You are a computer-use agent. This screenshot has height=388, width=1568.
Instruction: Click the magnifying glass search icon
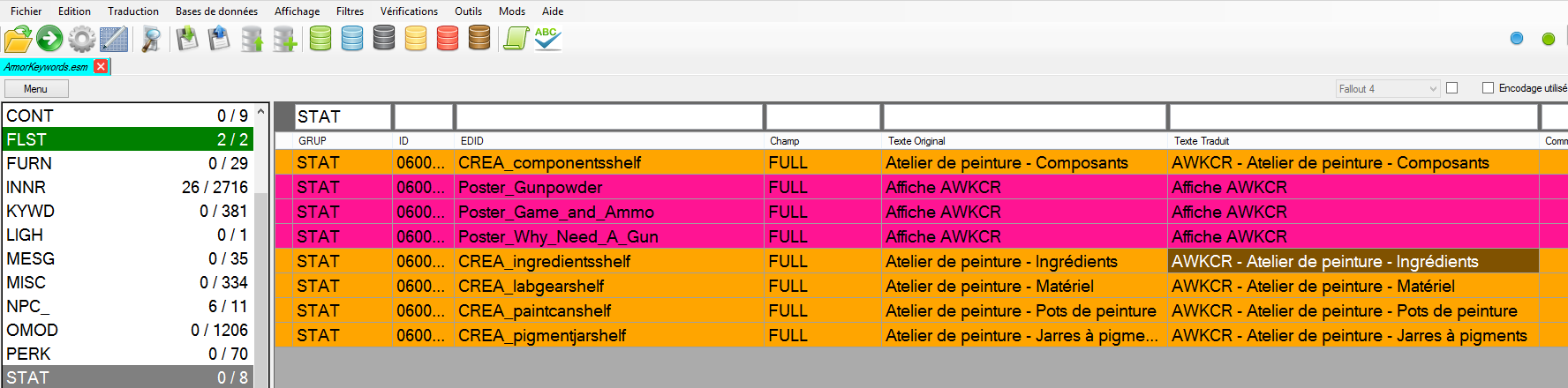[x=151, y=39]
